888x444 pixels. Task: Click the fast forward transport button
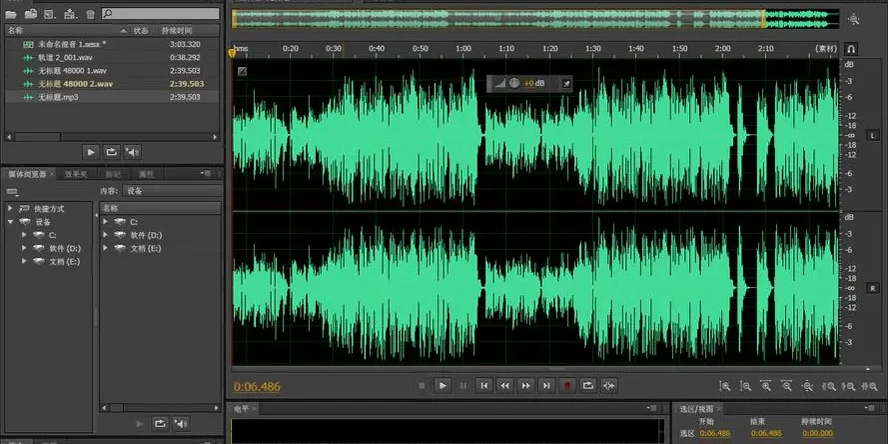[x=525, y=385]
